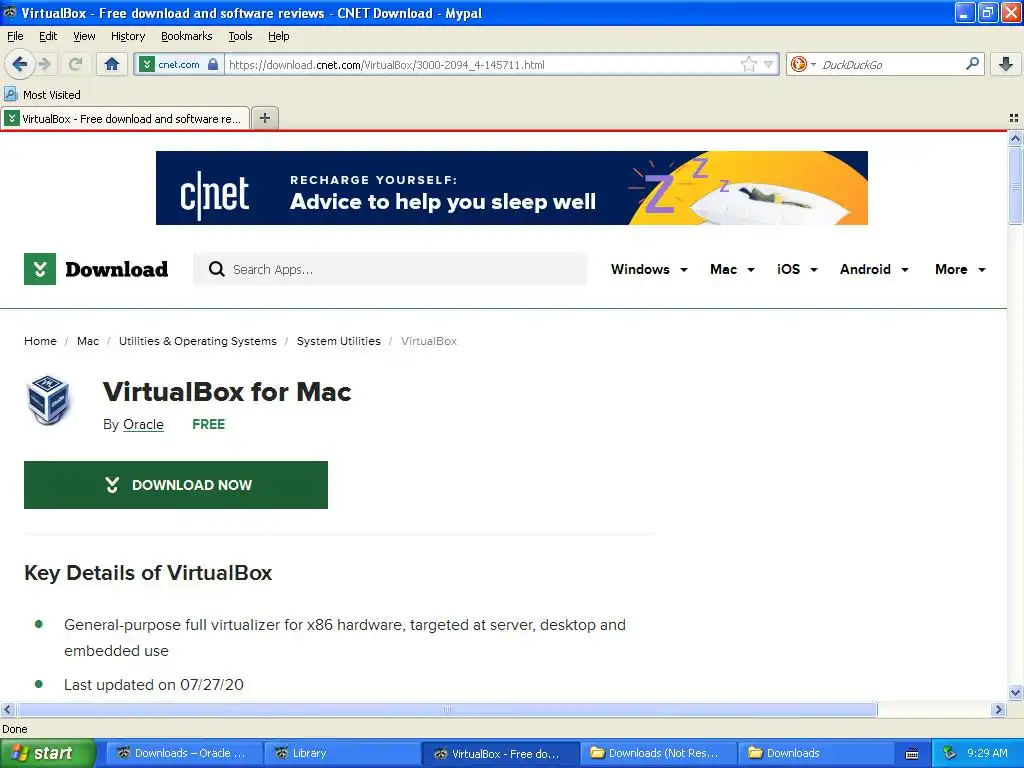Reload the page with the refresh icon
1024x768 pixels.
tap(75, 64)
